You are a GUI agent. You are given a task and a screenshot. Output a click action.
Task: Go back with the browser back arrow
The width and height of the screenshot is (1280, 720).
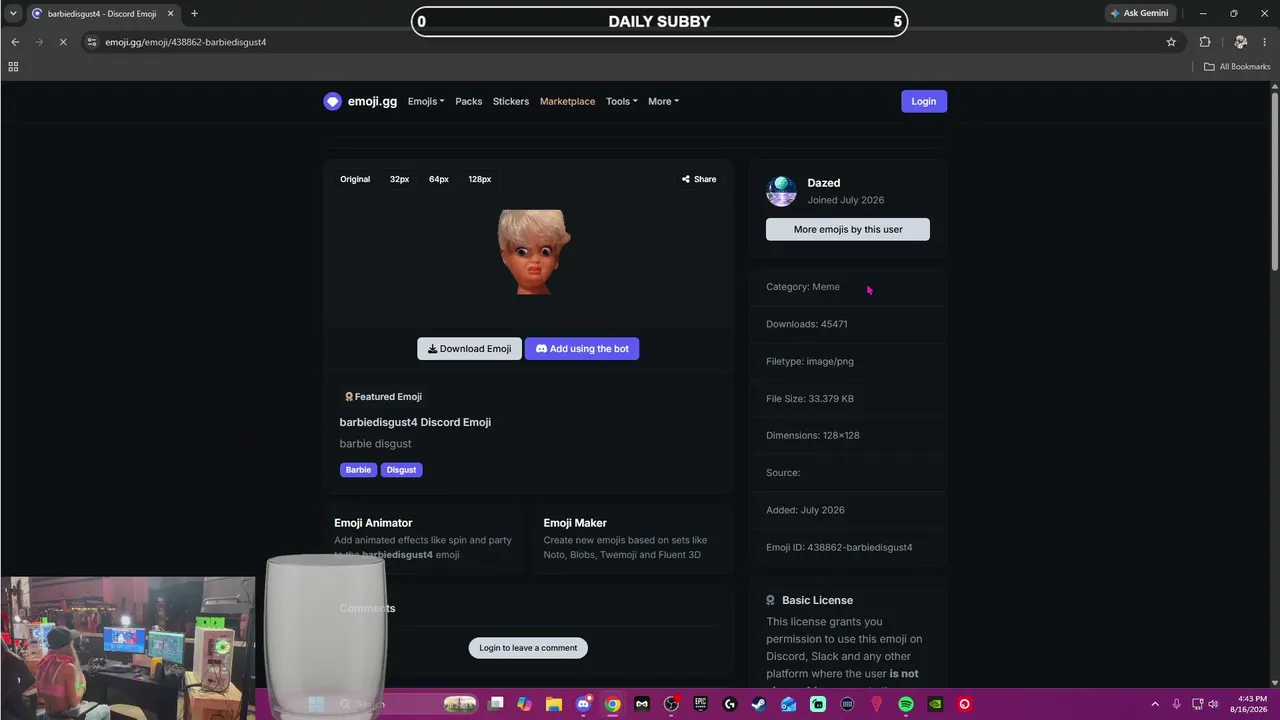point(15,42)
